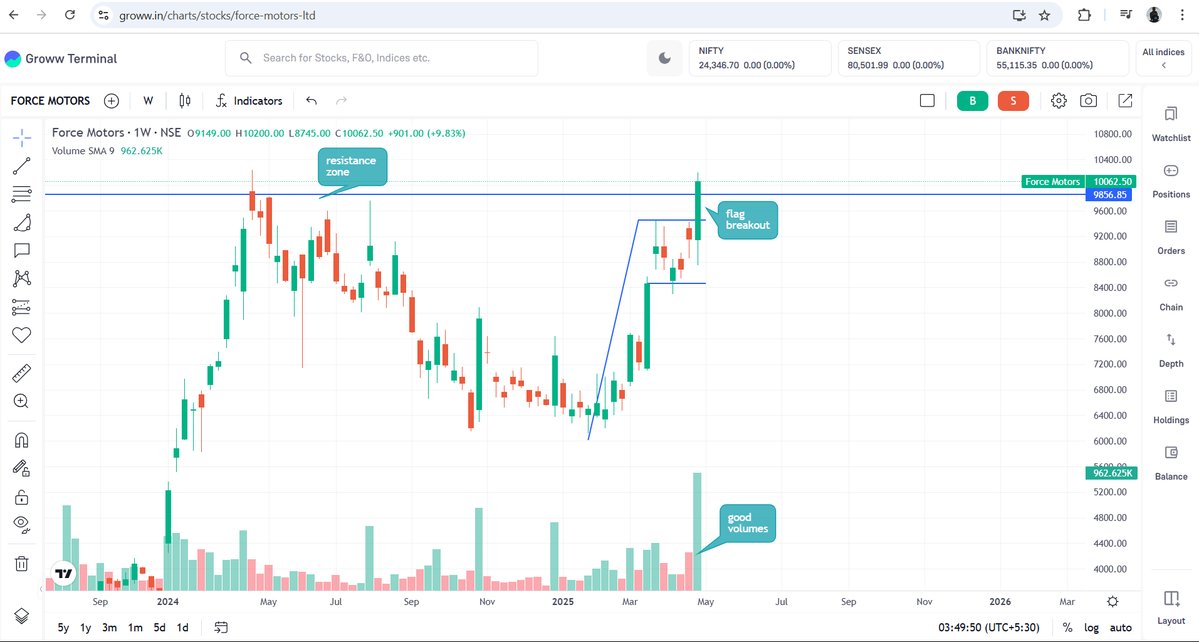Toggle lock all drawing tools

(21, 498)
